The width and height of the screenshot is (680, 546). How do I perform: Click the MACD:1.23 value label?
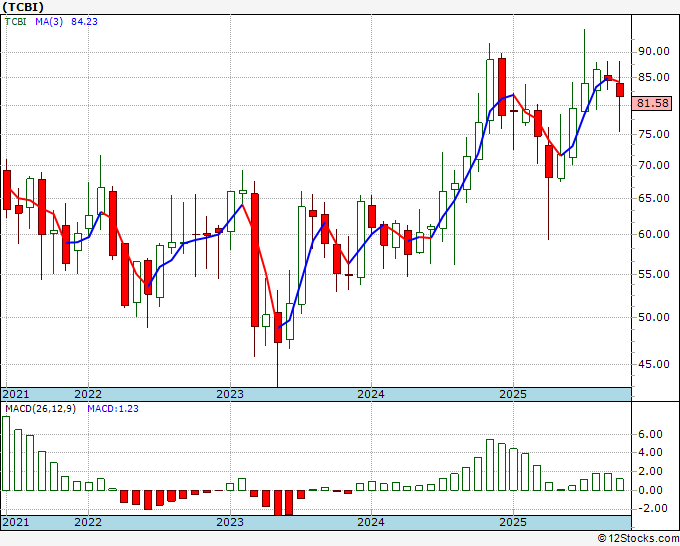(x=113, y=409)
